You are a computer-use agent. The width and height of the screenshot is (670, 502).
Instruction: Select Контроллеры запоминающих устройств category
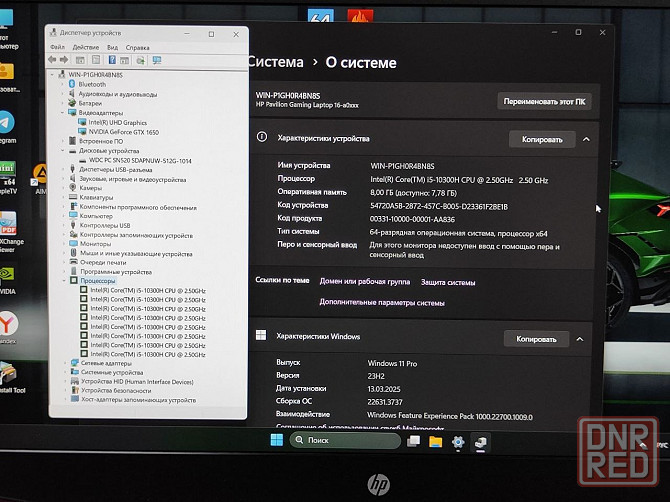[136, 235]
